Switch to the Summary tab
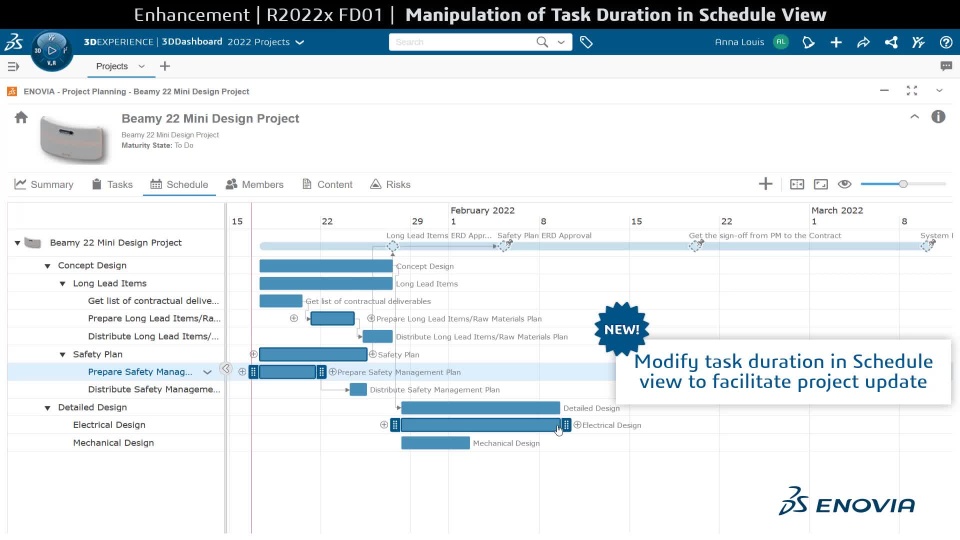Screen dimensions: 960x540 pos(43,184)
